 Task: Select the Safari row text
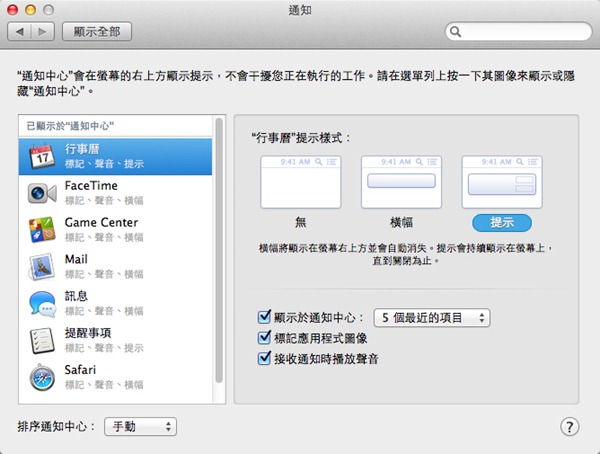pos(80,370)
